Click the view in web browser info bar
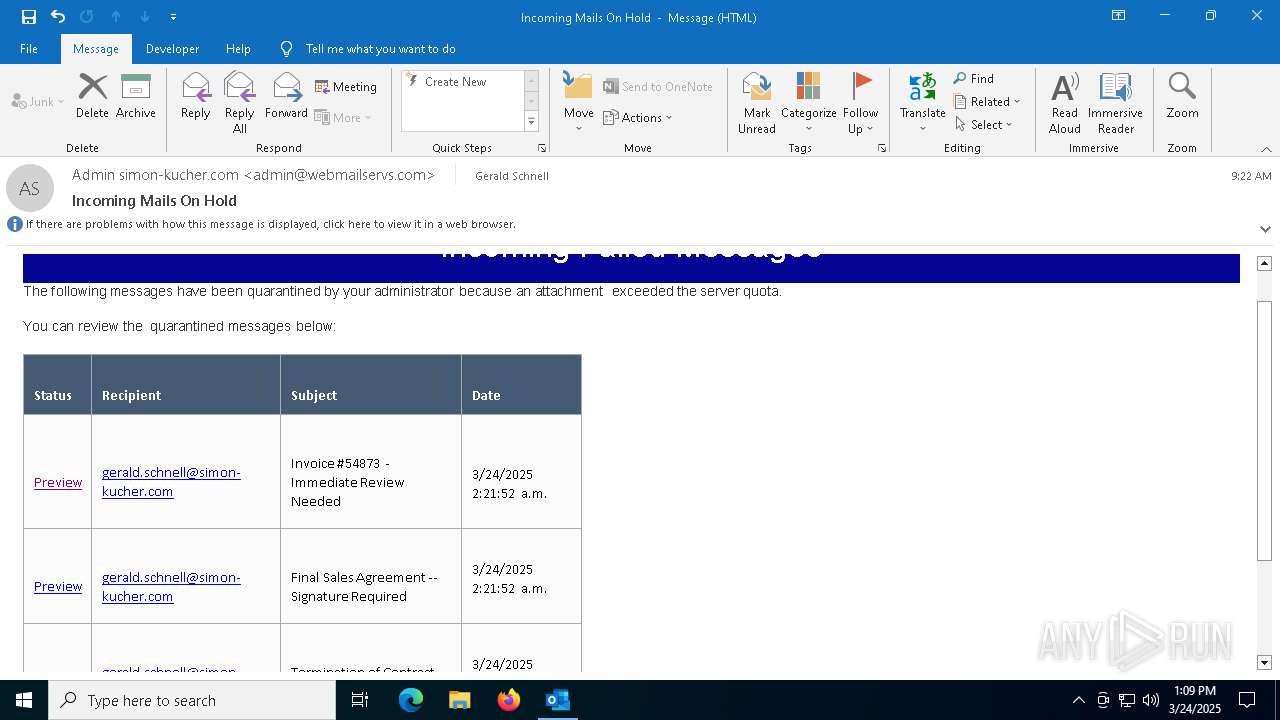Image resolution: width=1280 pixels, height=720 pixels. (270, 225)
